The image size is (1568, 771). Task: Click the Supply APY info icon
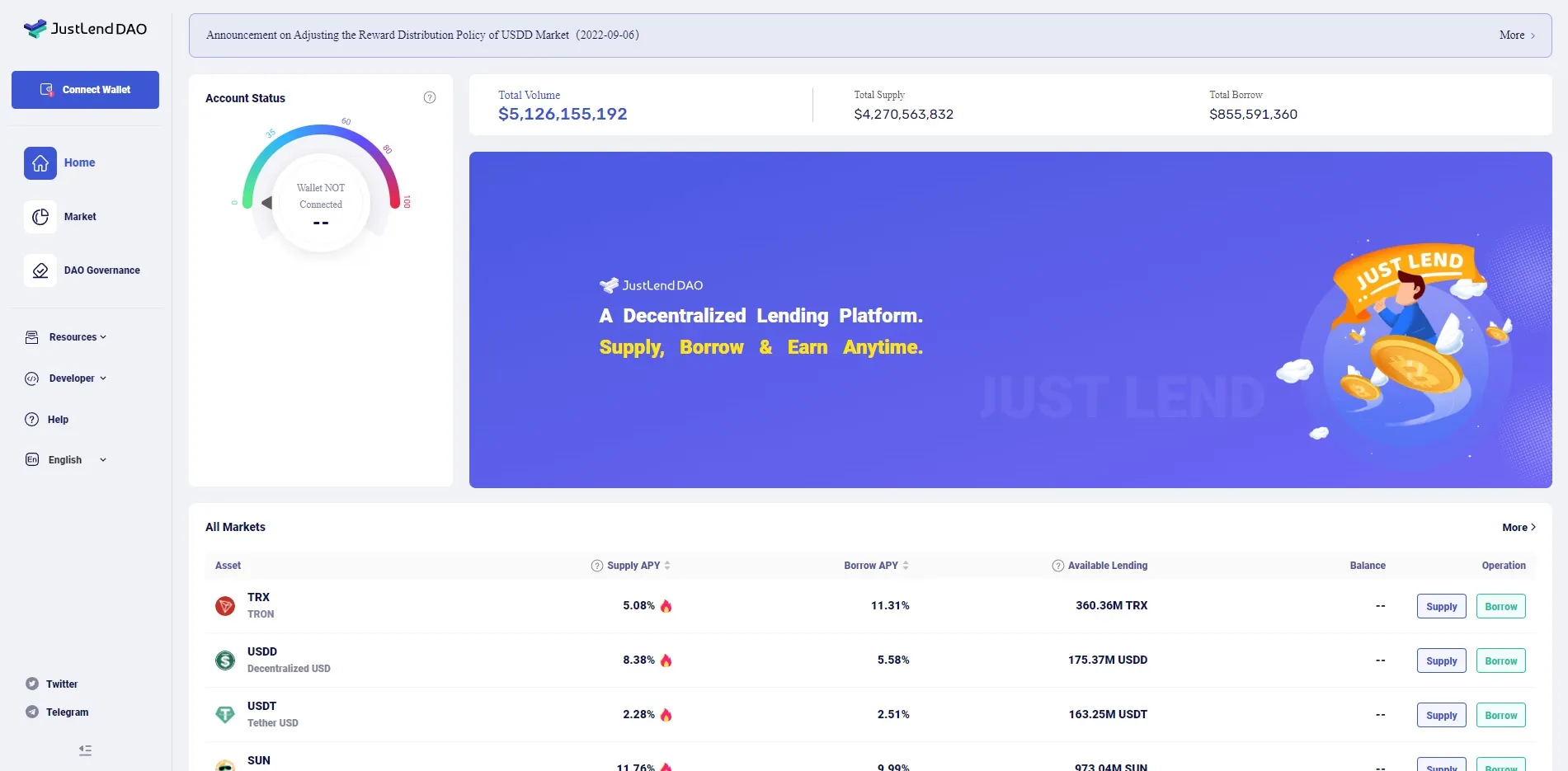pyautogui.click(x=596, y=566)
